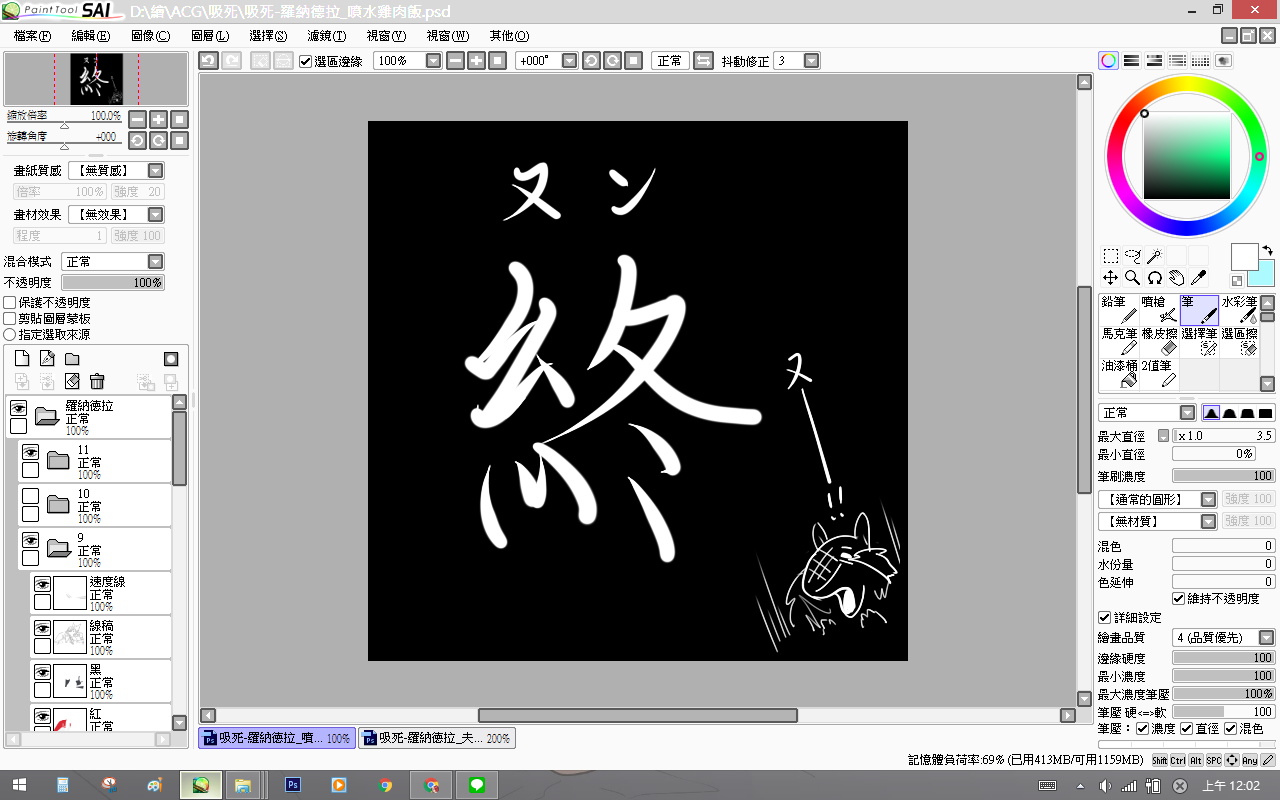Pick the hand pan tool
The image size is (1280, 800).
click(x=1177, y=278)
